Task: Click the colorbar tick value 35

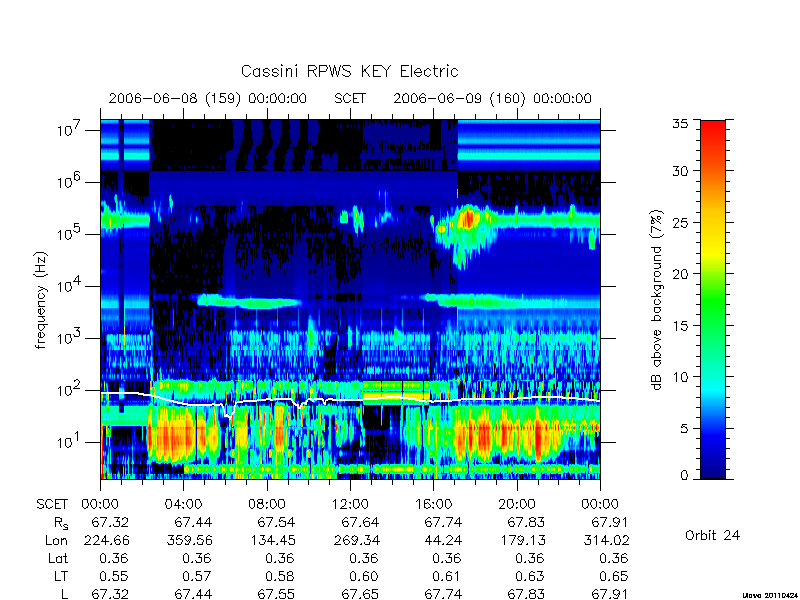Action: (x=680, y=124)
